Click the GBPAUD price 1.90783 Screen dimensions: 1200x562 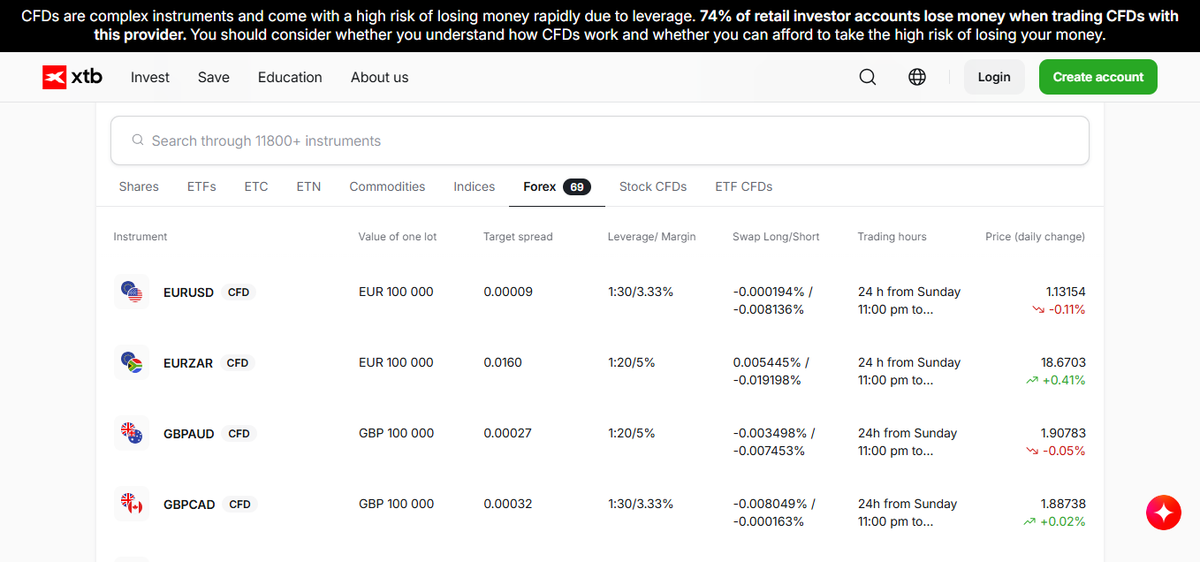click(1063, 434)
